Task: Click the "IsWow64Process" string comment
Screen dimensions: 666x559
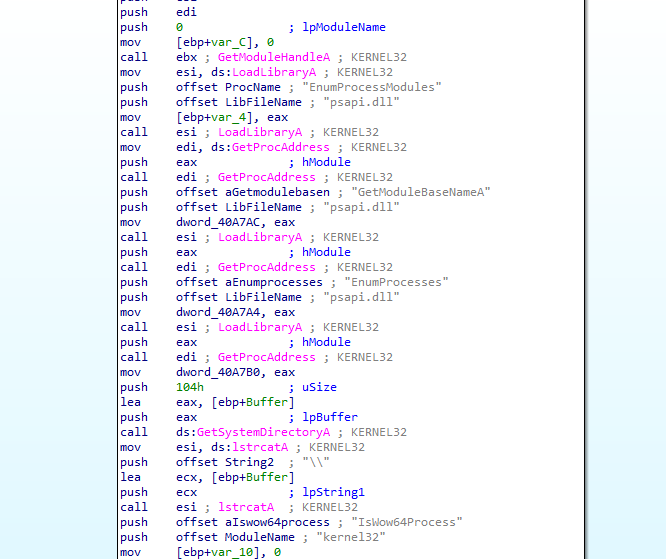Action: pos(406,522)
